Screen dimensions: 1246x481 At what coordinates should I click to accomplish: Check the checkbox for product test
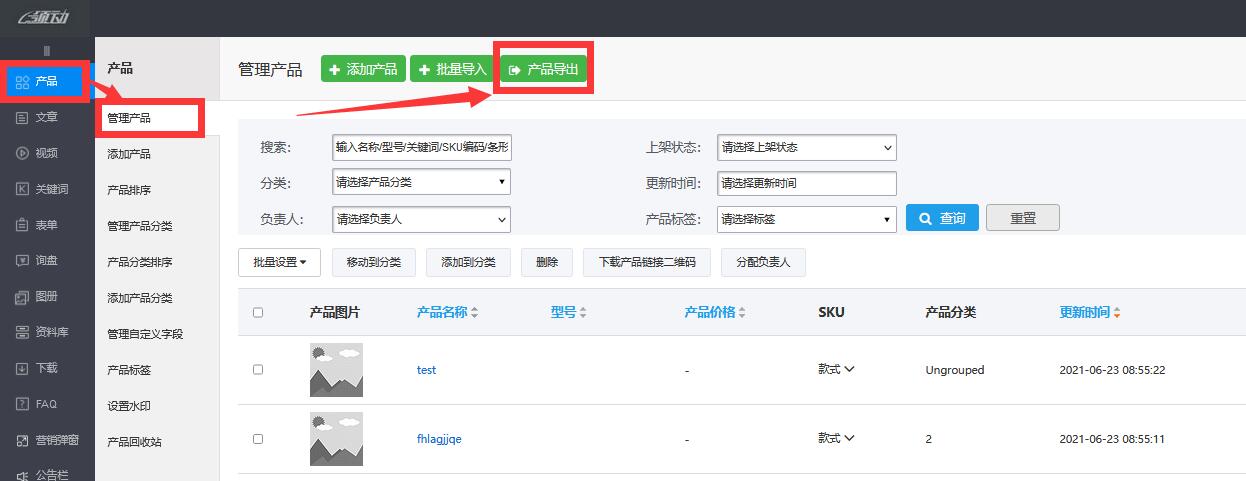pos(258,369)
